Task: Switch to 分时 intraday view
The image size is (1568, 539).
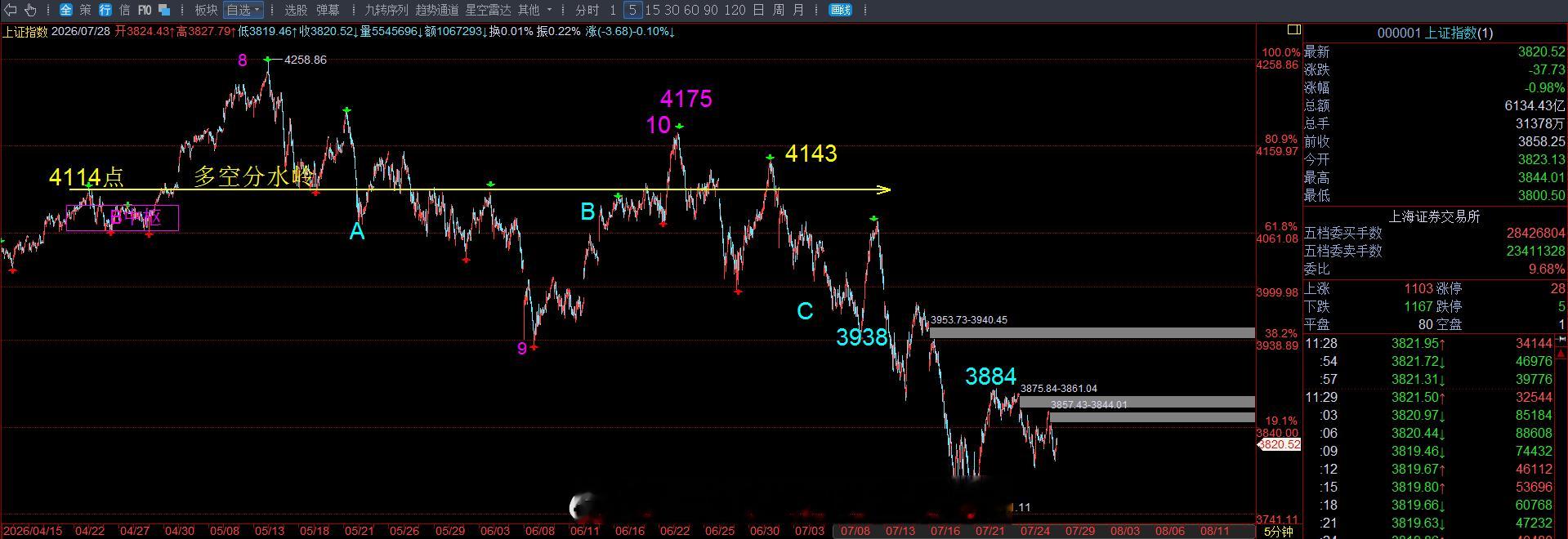Action: coord(587,10)
